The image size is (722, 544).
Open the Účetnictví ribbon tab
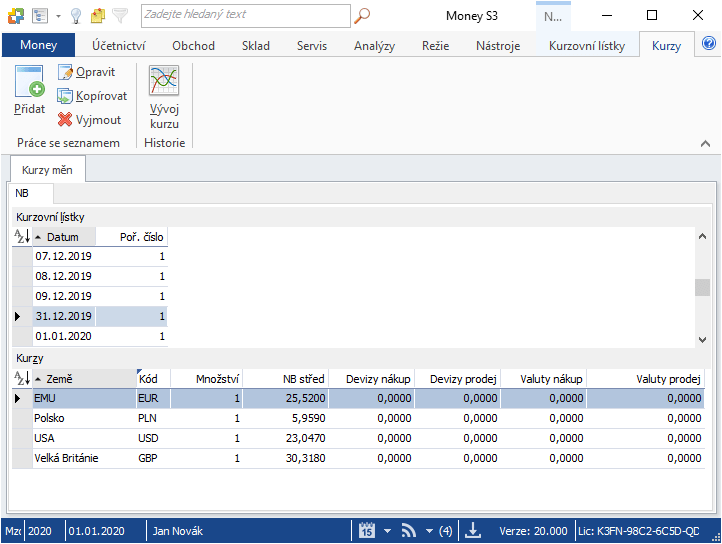click(x=118, y=46)
